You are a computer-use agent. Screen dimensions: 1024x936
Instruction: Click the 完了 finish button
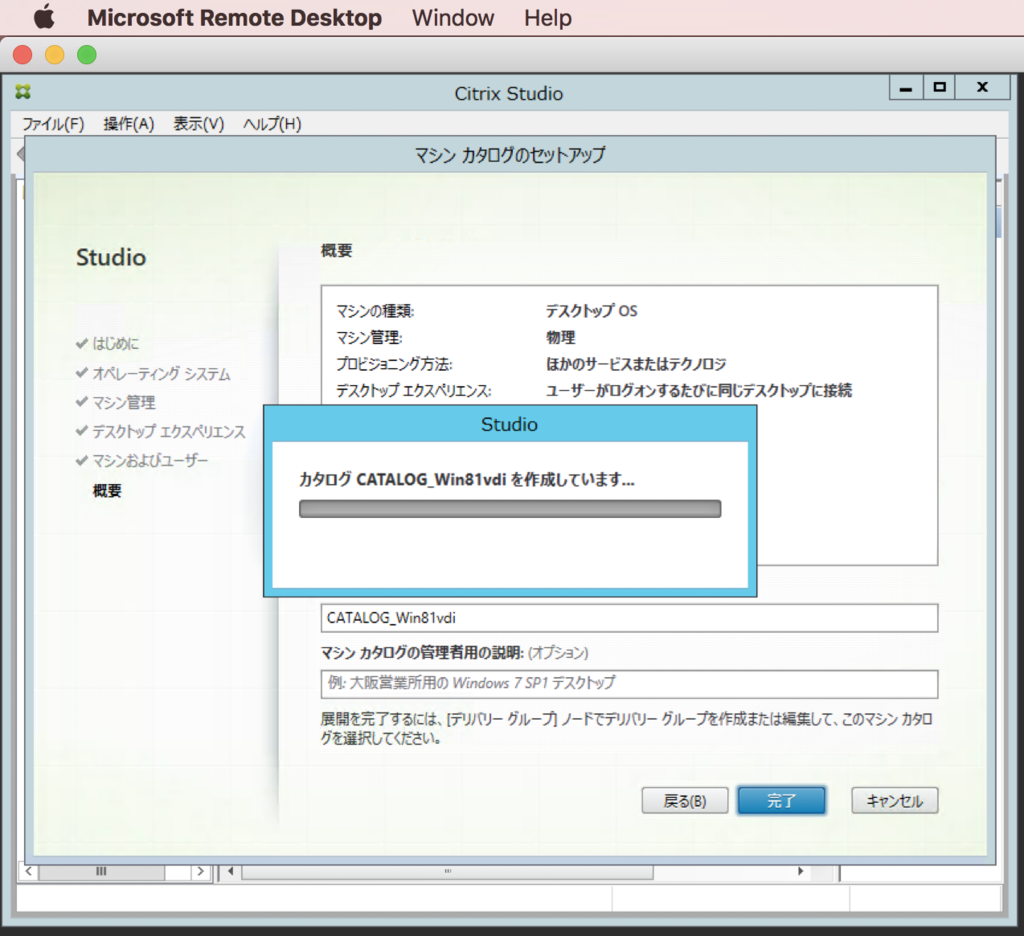(781, 800)
